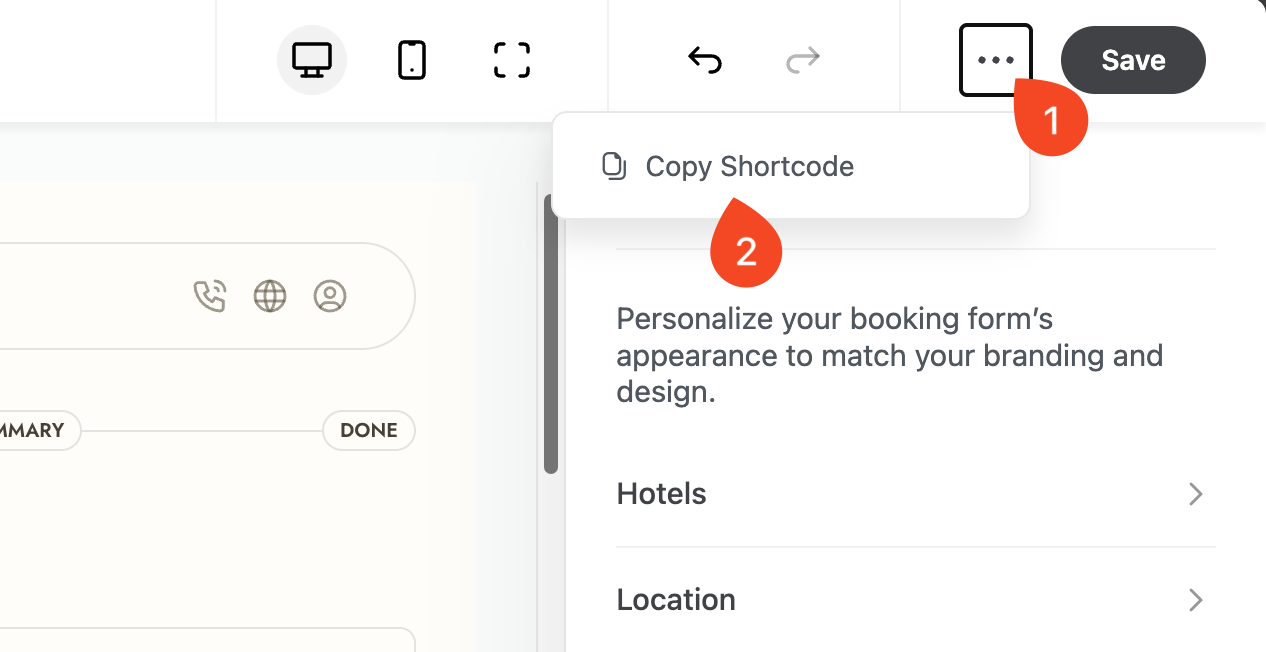
Task: Click the Hotels row chevron arrow
Action: click(1195, 494)
